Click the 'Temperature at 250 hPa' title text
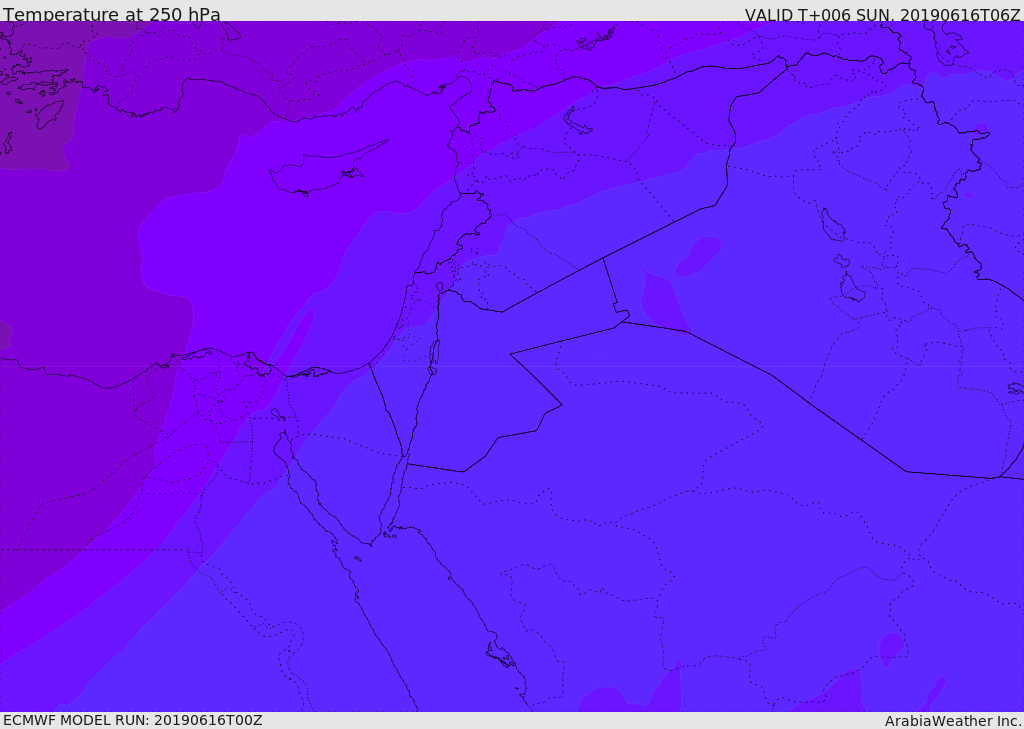The height and width of the screenshot is (729, 1024). coord(112,14)
